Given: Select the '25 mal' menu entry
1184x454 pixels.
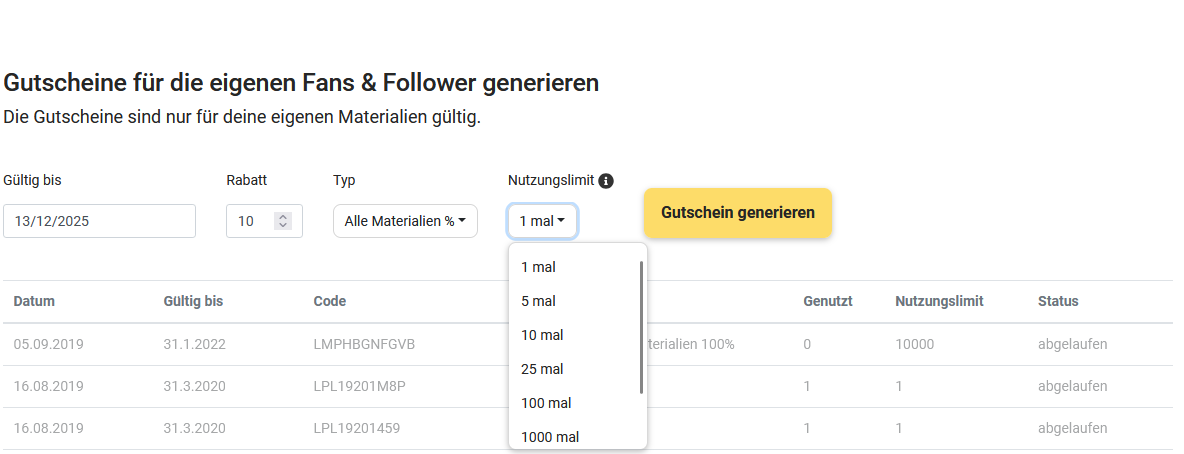Looking at the screenshot, I should [x=542, y=369].
